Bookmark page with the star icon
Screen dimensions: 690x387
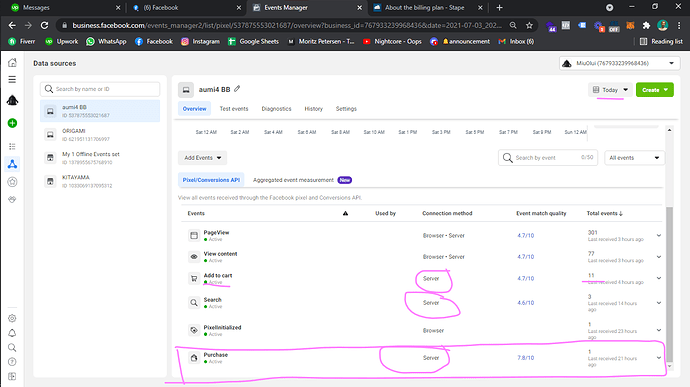(529, 26)
